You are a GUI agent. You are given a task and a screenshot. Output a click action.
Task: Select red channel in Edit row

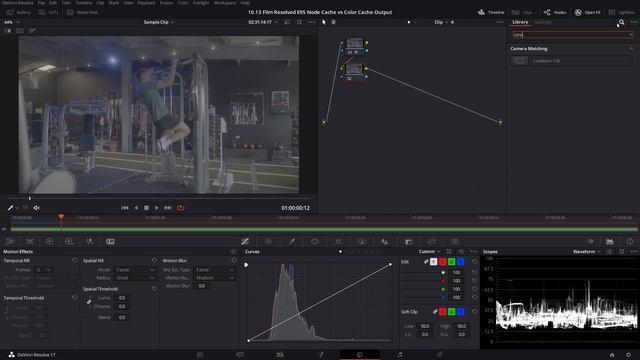pyautogui.click(x=442, y=262)
